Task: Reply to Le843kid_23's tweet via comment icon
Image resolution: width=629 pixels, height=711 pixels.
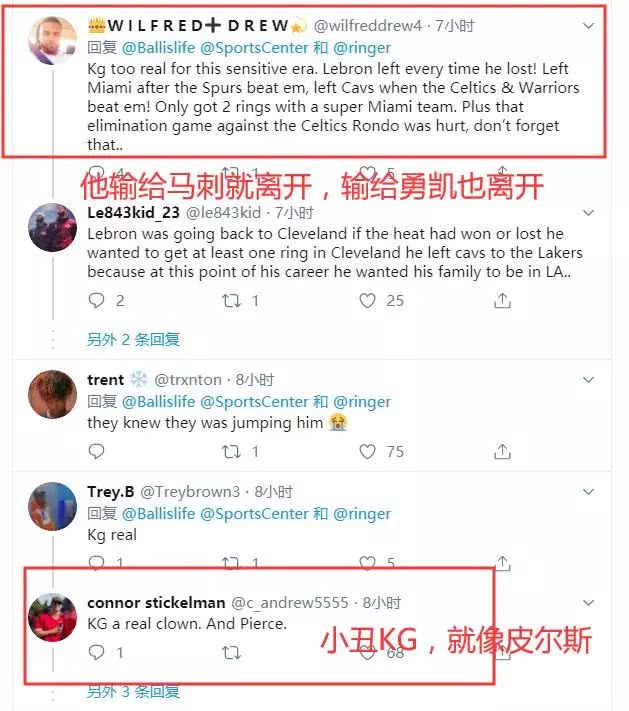Action: (x=96, y=300)
